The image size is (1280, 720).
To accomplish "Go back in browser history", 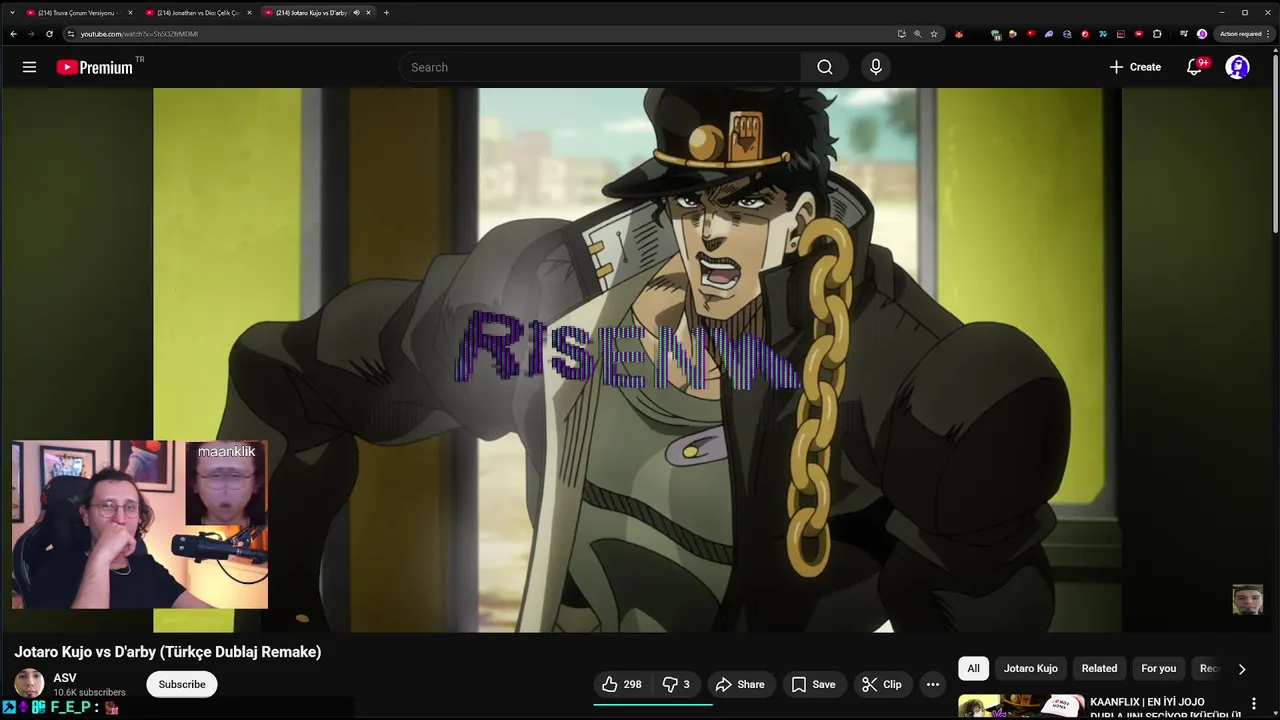I will pos(13,34).
